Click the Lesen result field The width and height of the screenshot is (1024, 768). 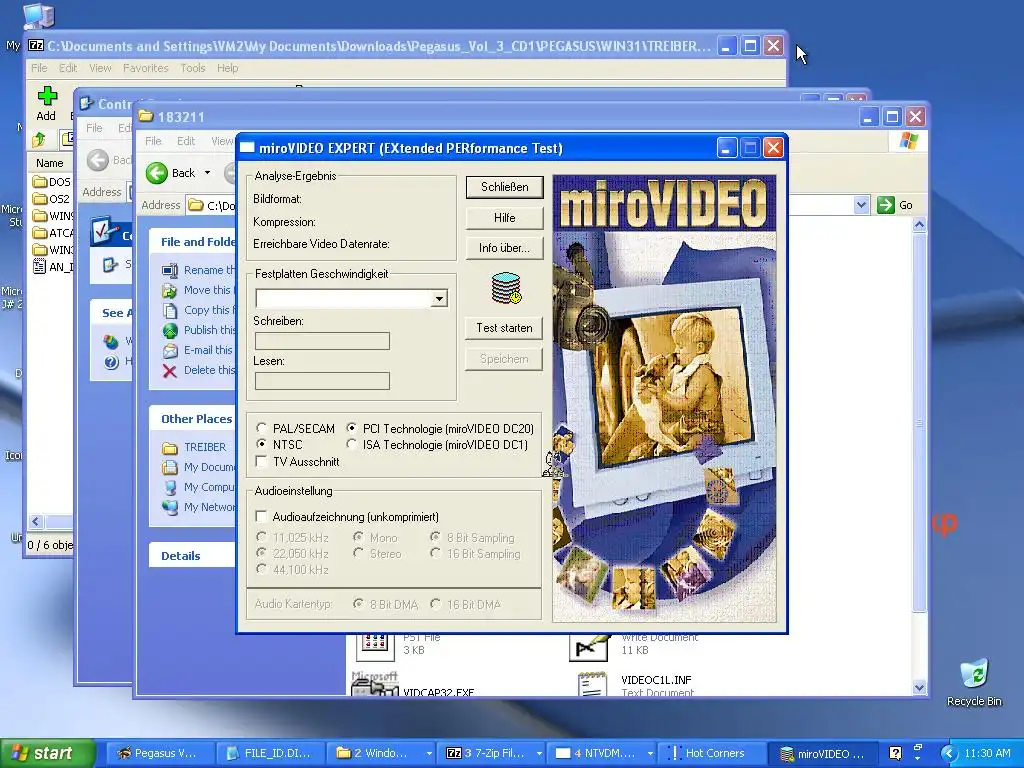click(322, 381)
